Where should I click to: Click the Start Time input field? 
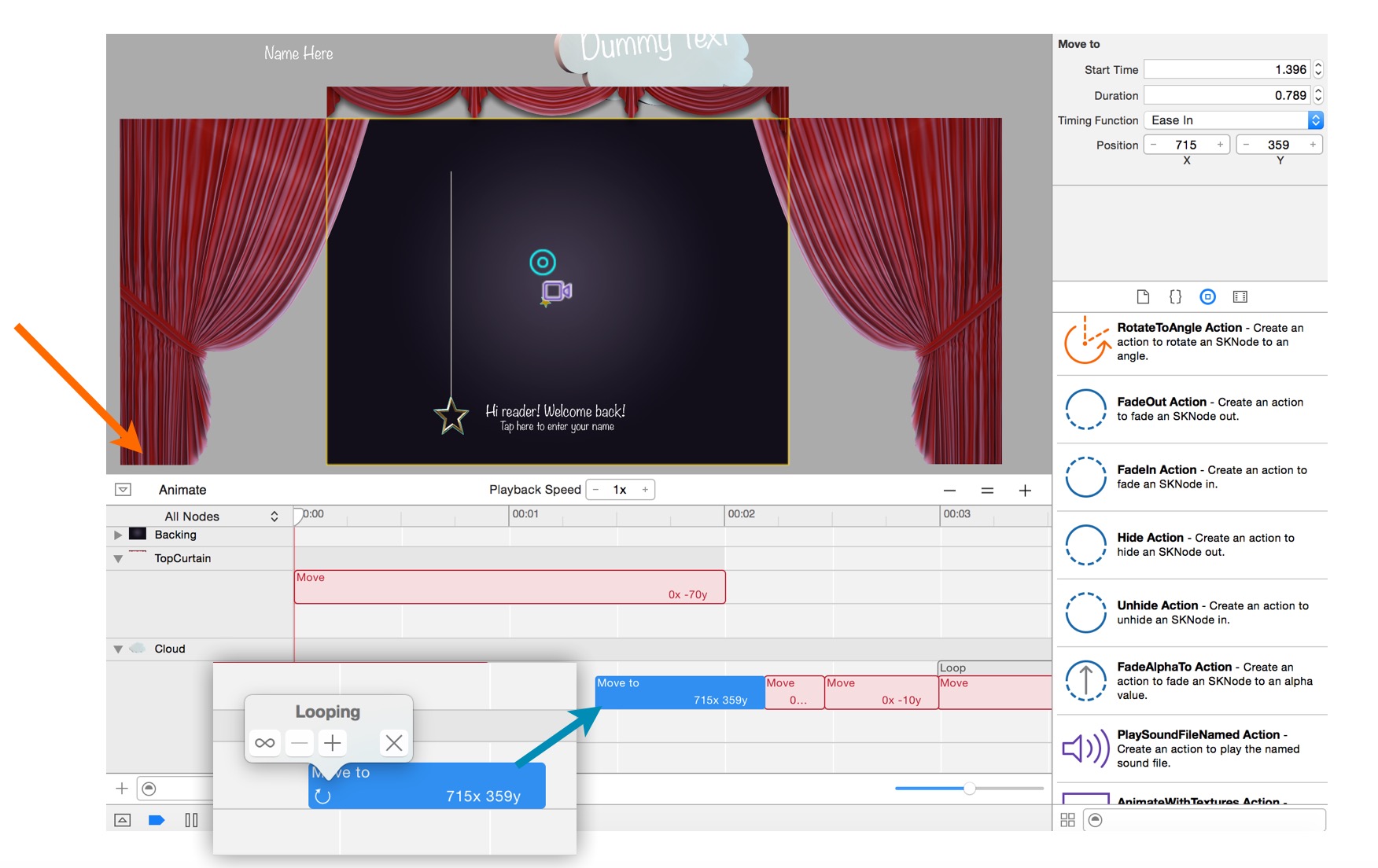click(1225, 69)
